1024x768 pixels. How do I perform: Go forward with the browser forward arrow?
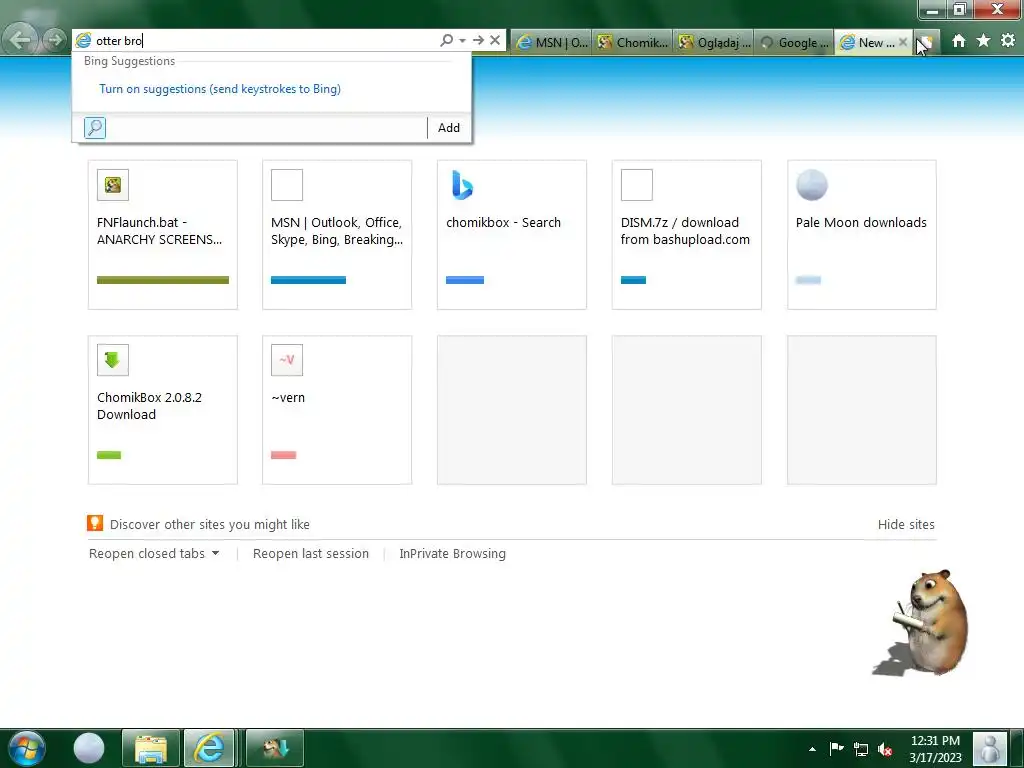click(x=54, y=40)
